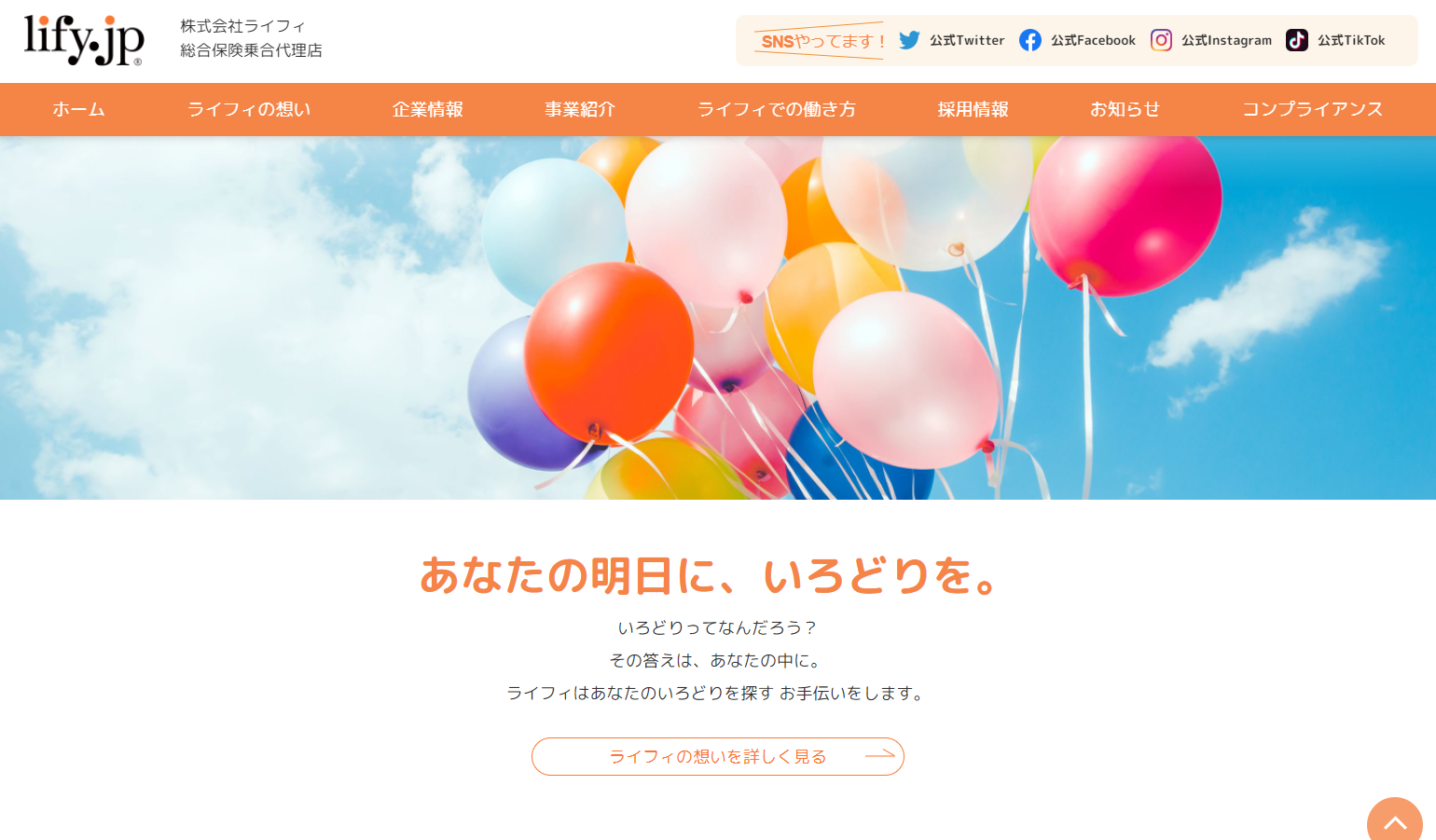Image resolution: width=1436 pixels, height=840 pixels.
Task: Open the 公式TikTok link
Action: point(1335,40)
